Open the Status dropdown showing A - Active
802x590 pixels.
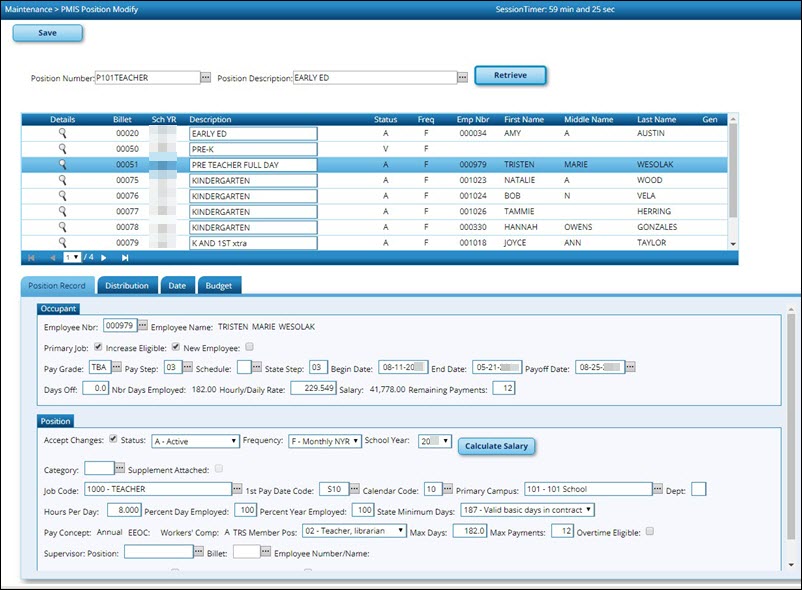pyautogui.click(x=195, y=440)
